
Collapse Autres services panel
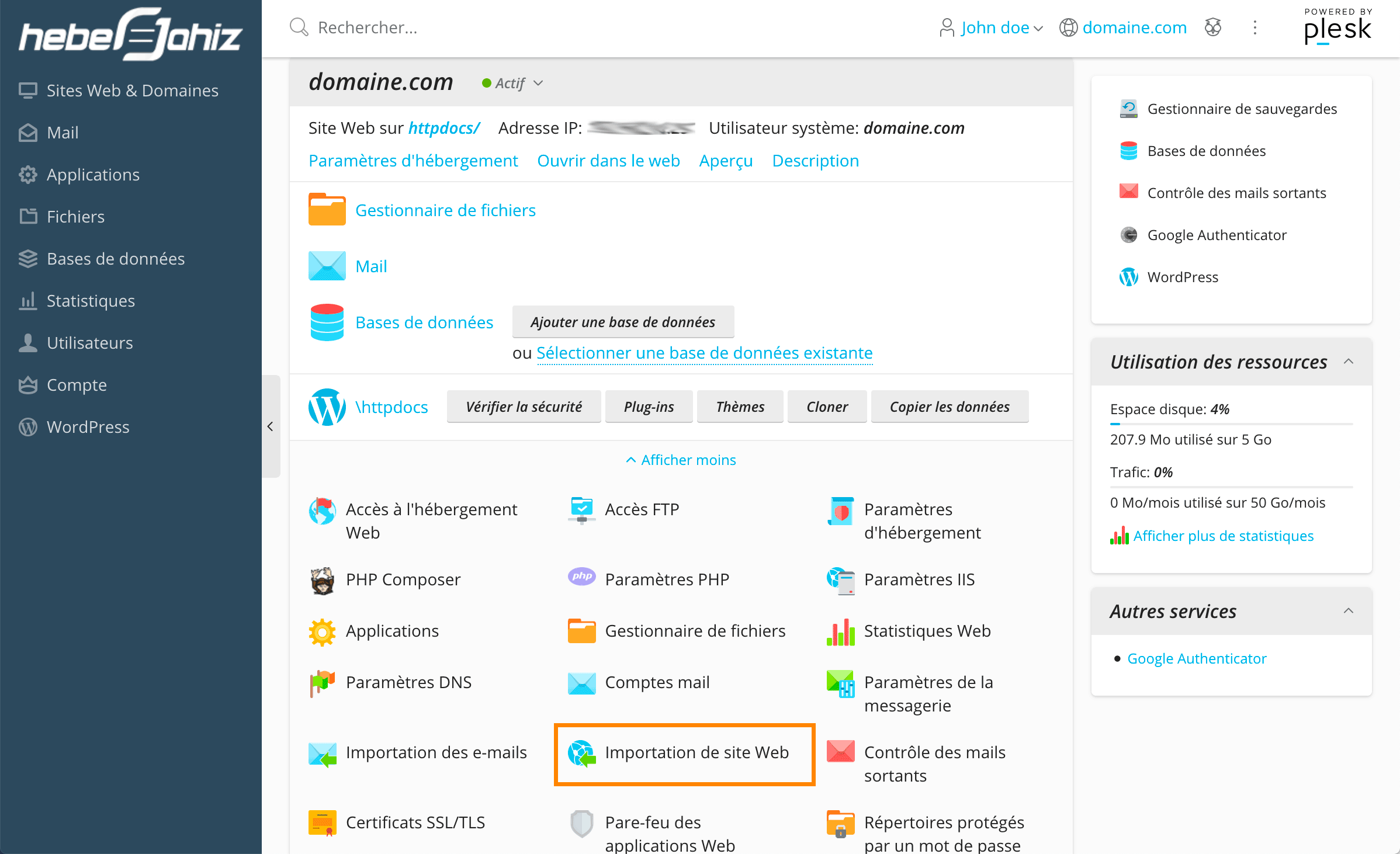[1348, 611]
